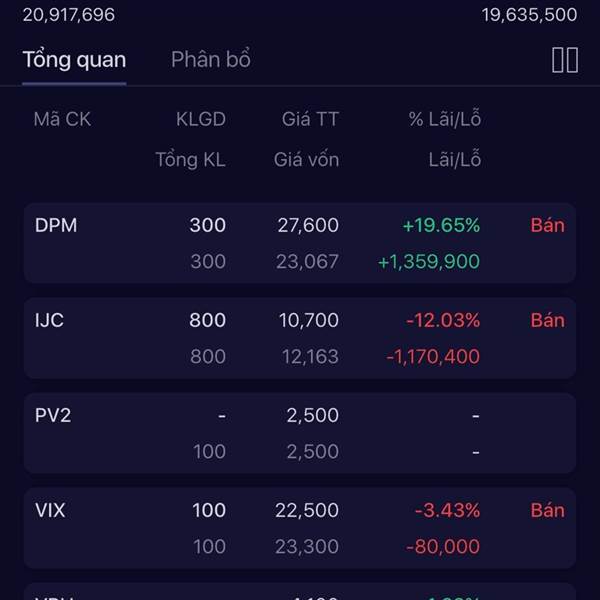This screenshot has width=600, height=600.
Task: Select DPM profit percentage +19.65%
Action: 441,226
